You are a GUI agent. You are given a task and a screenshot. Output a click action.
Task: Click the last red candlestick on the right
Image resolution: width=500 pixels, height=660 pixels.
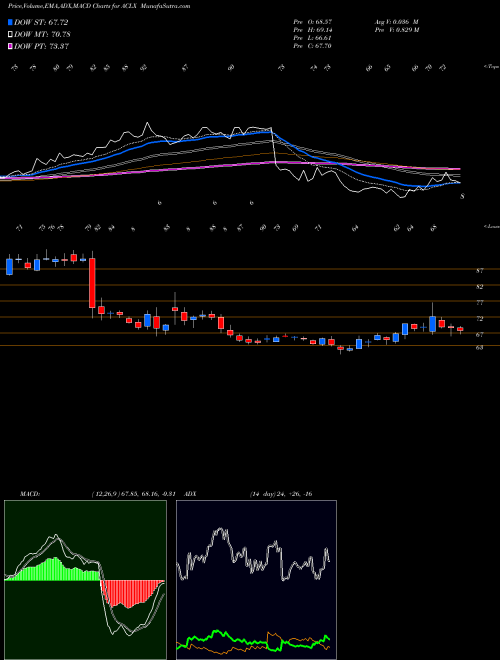click(x=460, y=330)
